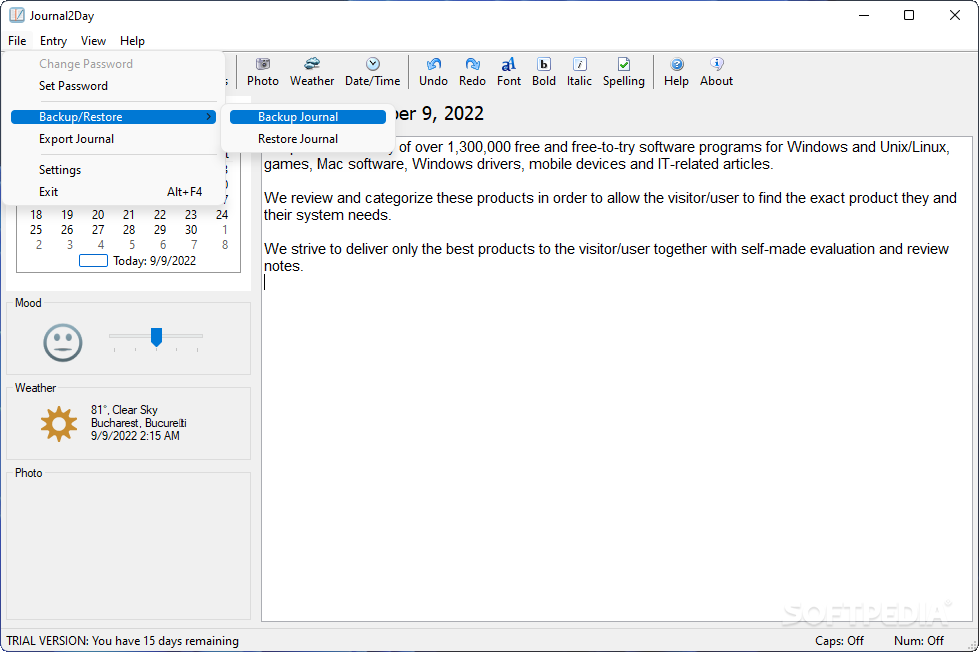
Task: Open the Font toolbar option
Action: pyautogui.click(x=509, y=72)
